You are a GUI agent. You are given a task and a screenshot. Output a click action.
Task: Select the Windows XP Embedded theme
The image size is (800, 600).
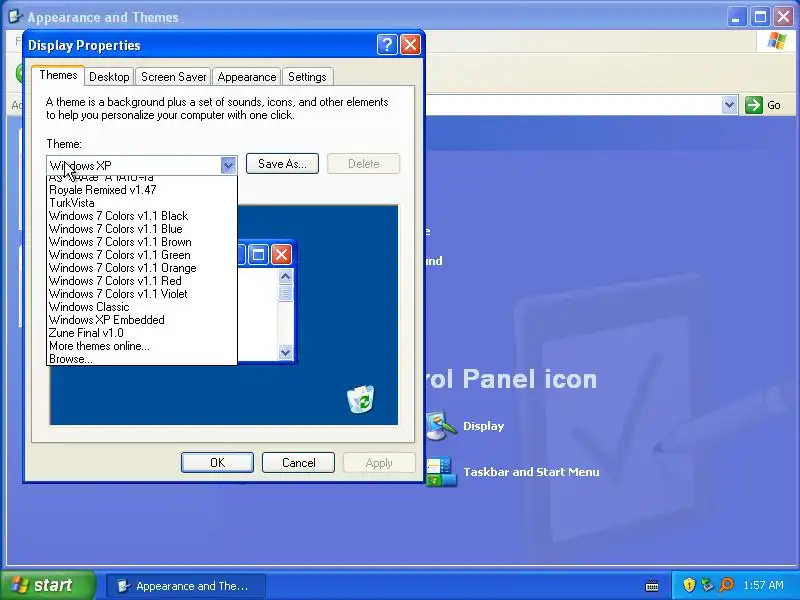click(x=142, y=320)
